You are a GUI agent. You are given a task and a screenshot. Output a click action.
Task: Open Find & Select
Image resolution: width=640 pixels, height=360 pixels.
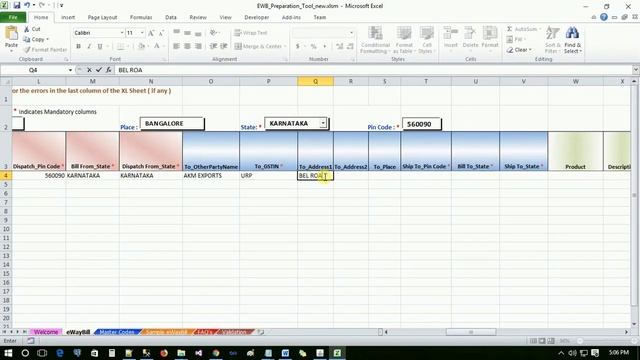click(572, 40)
